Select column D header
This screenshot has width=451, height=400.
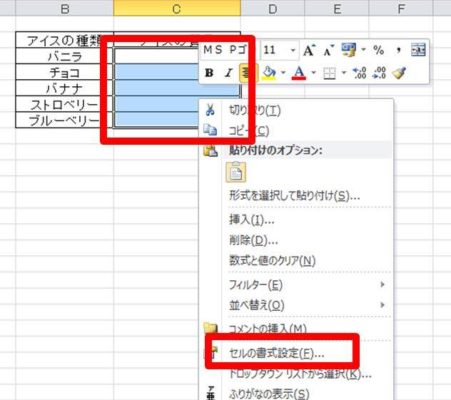(x=273, y=9)
